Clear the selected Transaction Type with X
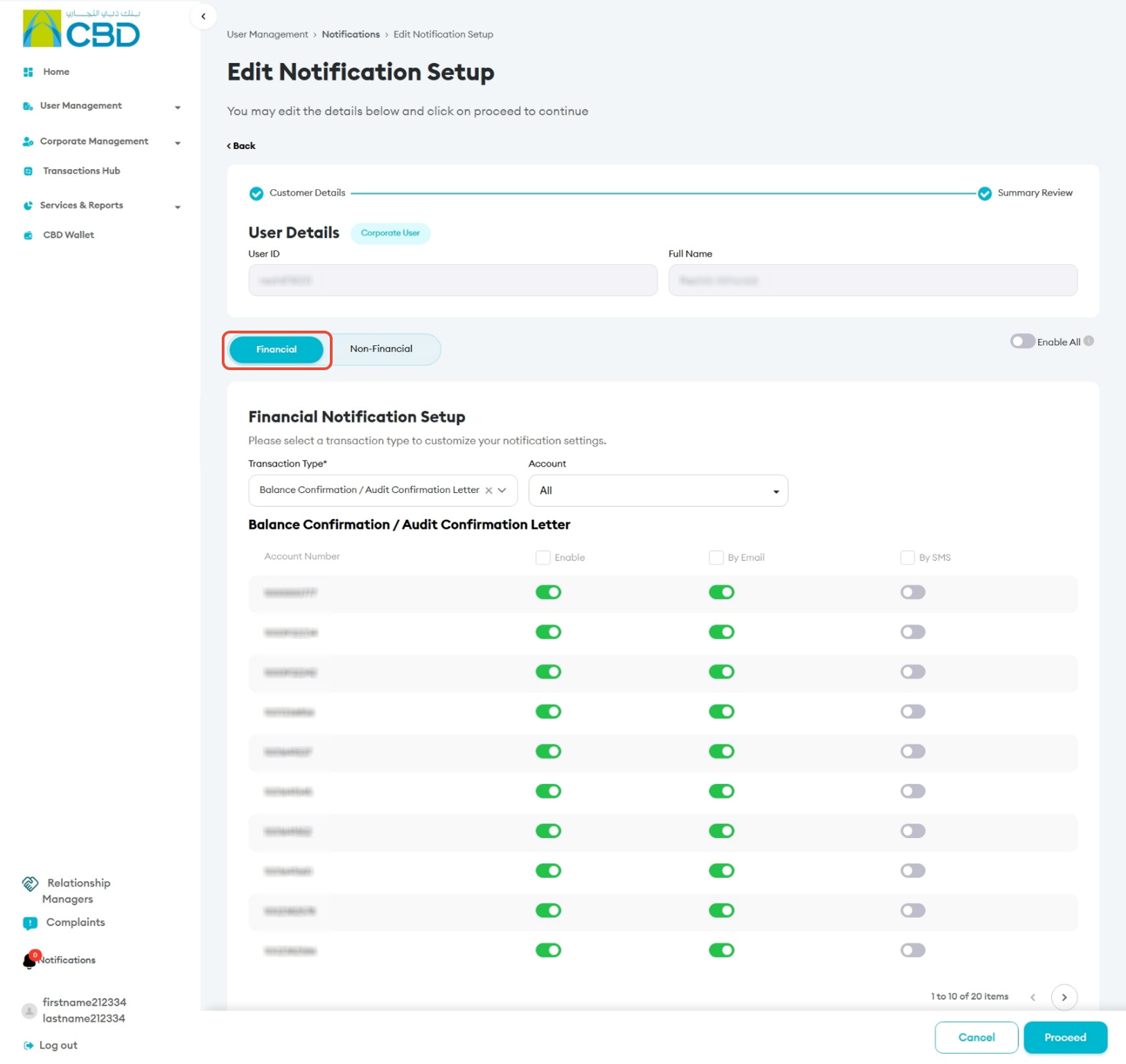This screenshot has height=1064, width=1126. (x=489, y=491)
